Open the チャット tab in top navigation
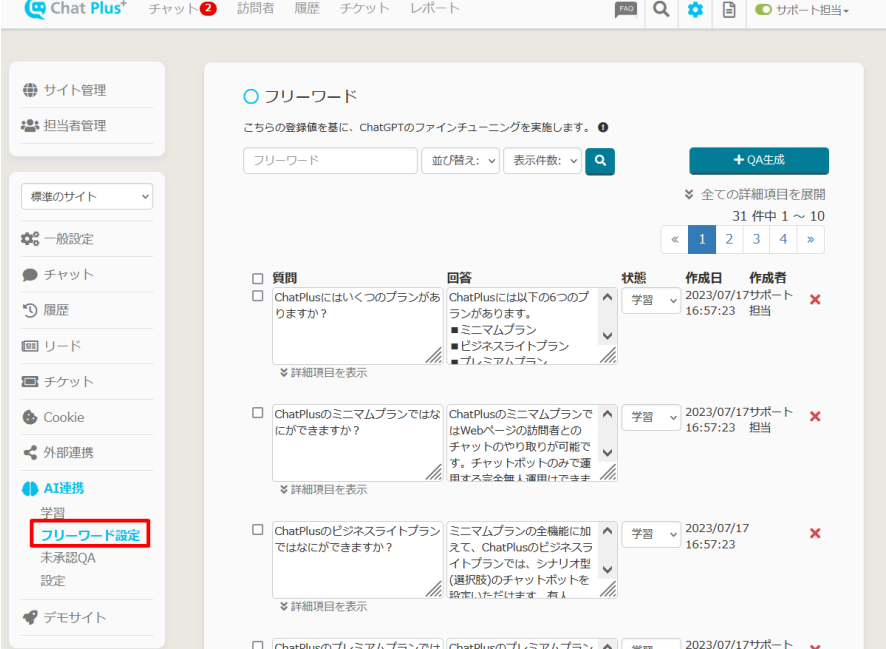Viewport: 886px width, 649px height. 182,9
